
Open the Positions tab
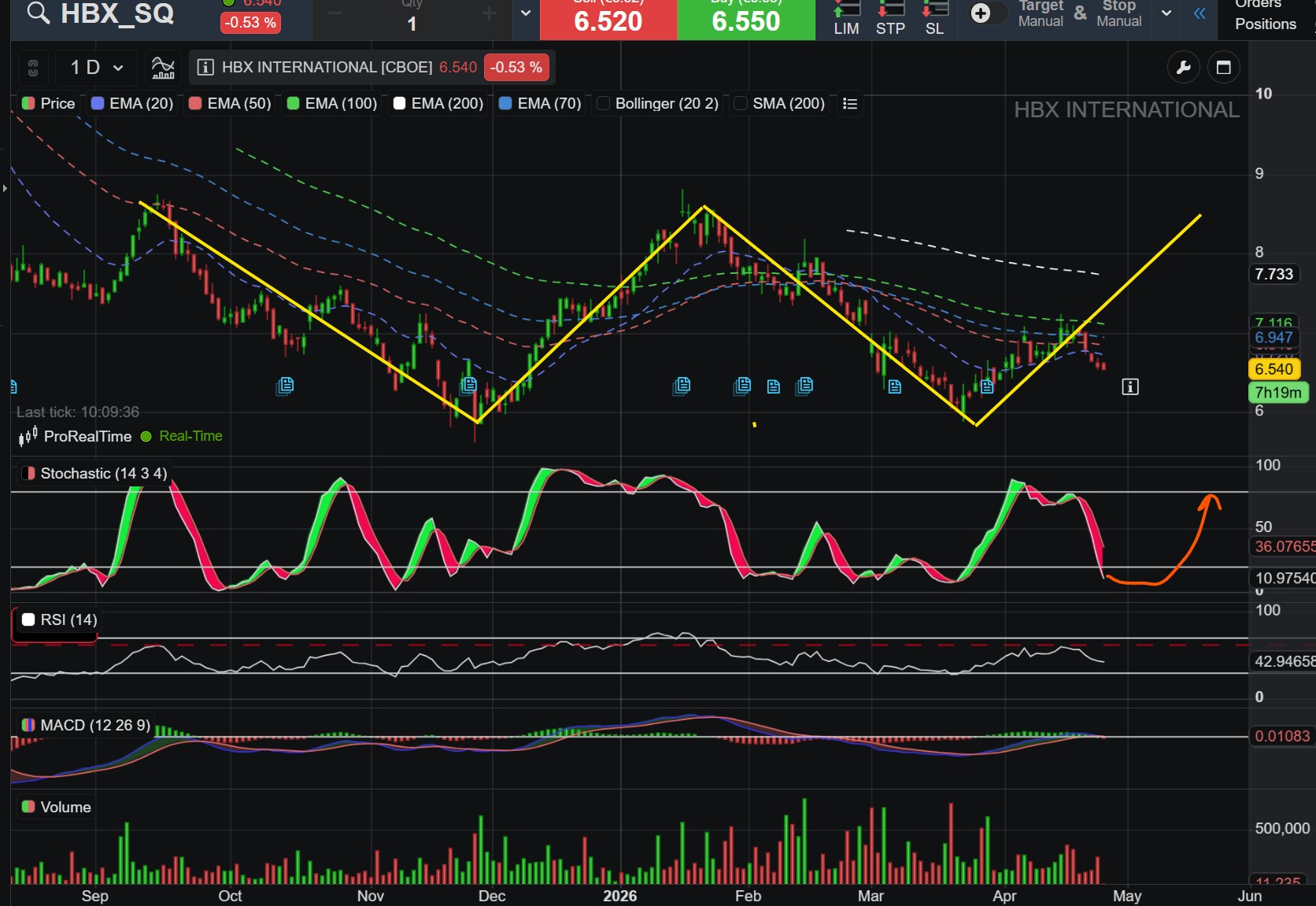coord(1266,24)
